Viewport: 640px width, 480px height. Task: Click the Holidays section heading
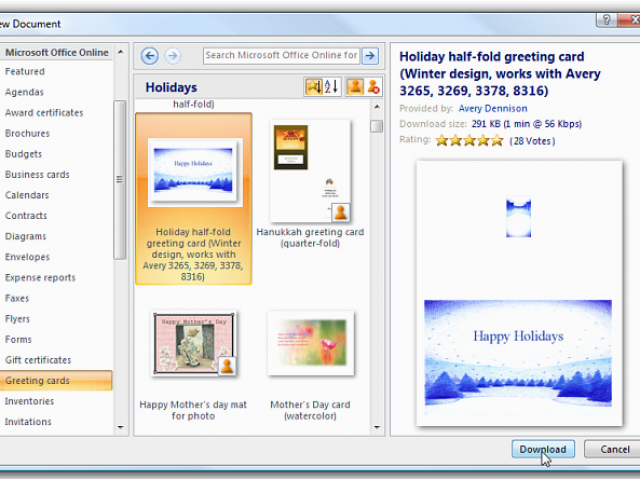[171, 87]
